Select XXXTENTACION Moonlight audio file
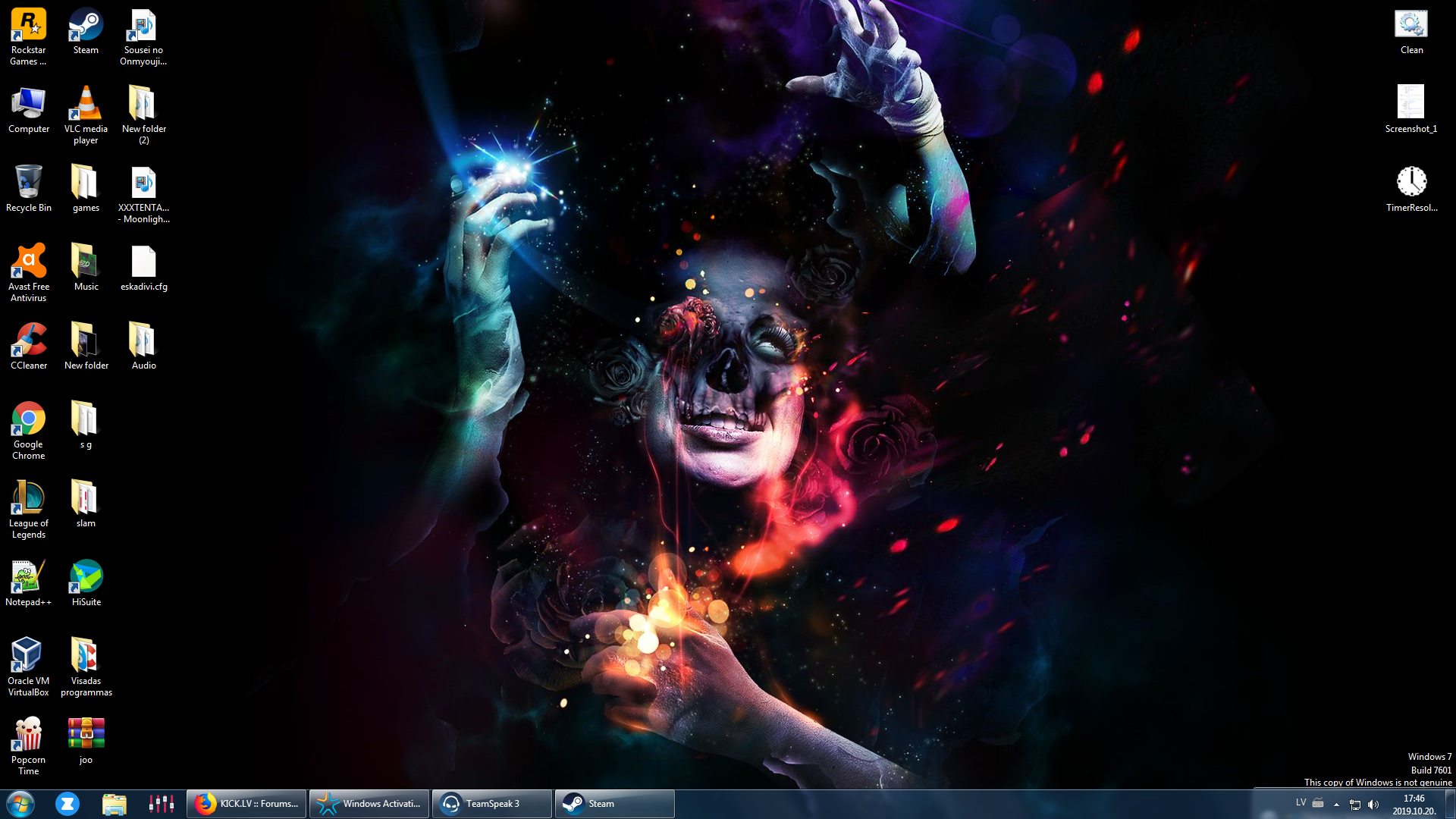1456x819 pixels. point(143,194)
